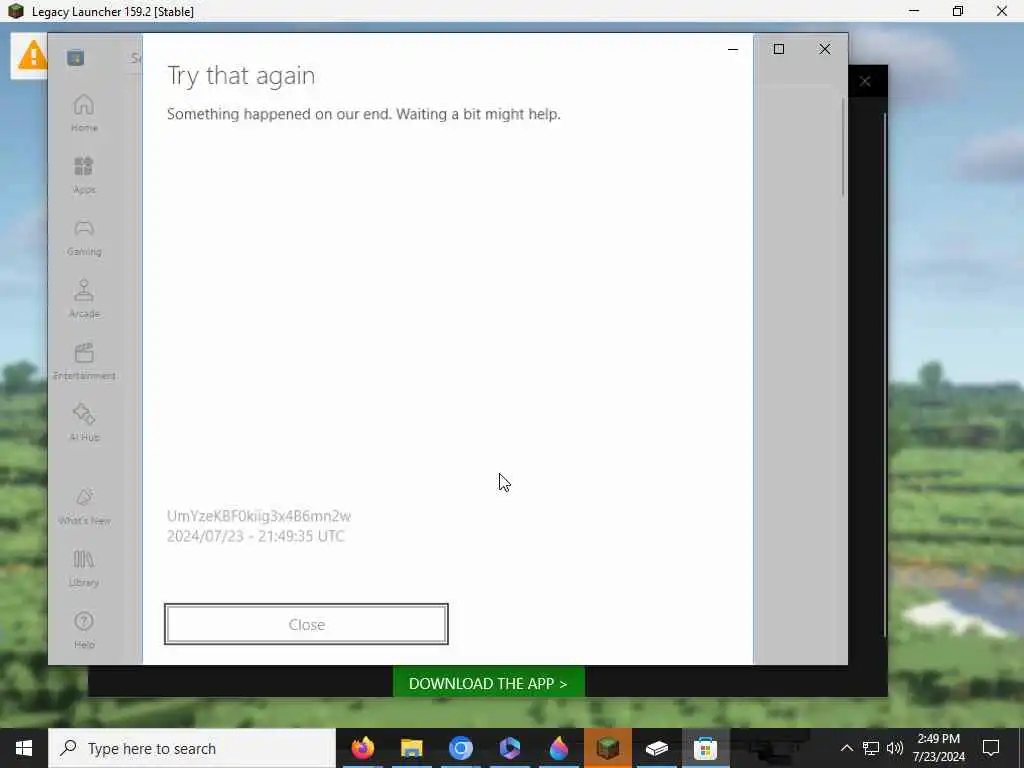The height and width of the screenshot is (768, 1024).
Task: Click the error code text UmYzeKBF0kiig3x4B6mn2w
Action: 259,516
